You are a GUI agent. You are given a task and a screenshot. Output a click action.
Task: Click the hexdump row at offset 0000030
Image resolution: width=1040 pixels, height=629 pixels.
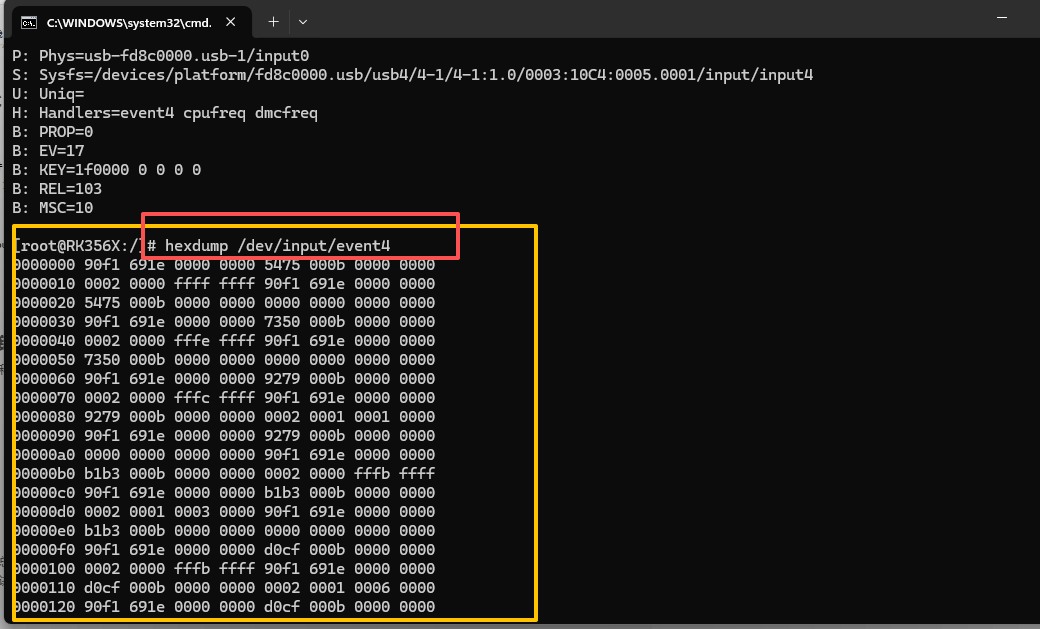click(224, 322)
